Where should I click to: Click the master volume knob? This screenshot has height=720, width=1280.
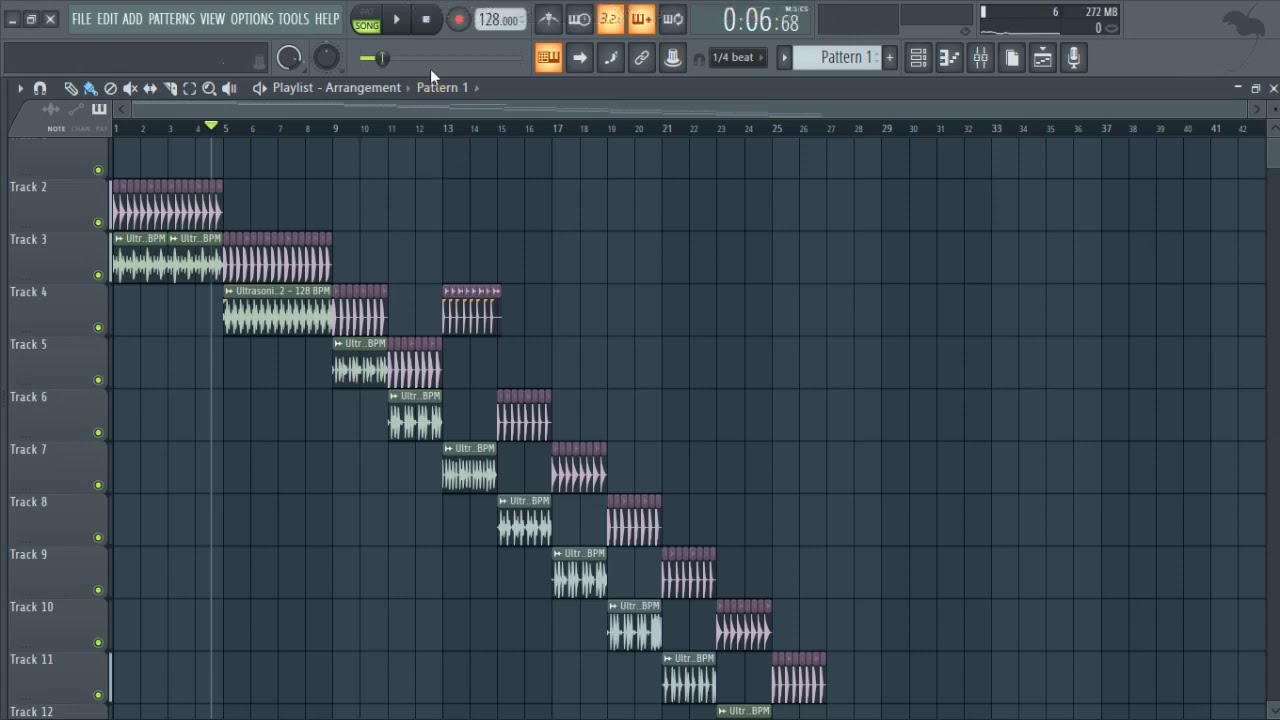(x=289, y=58)
